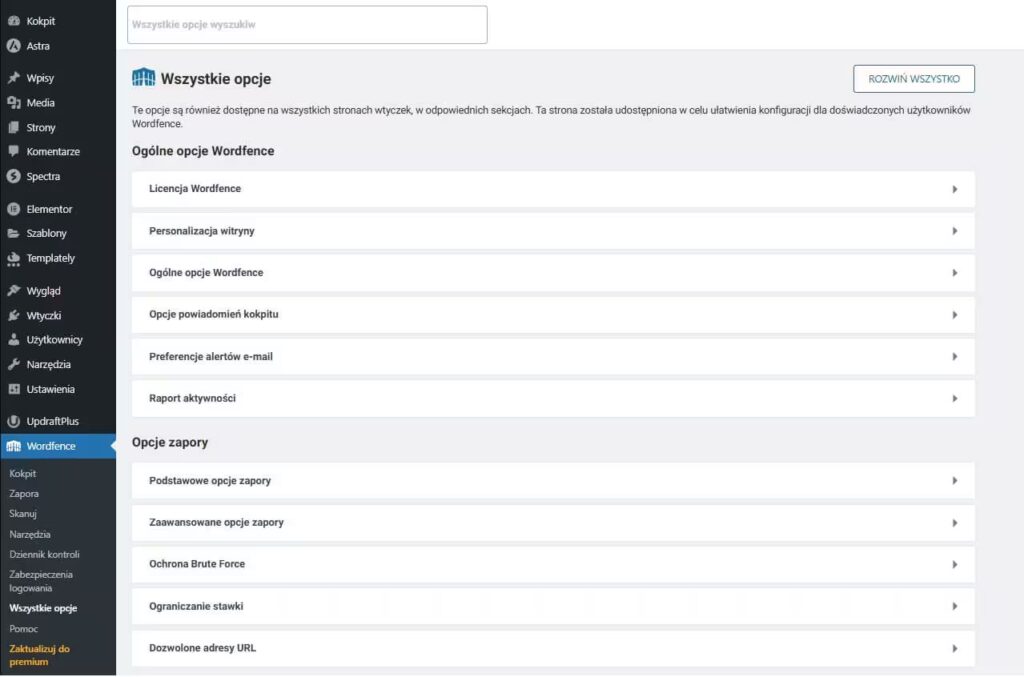The image size is (1024, 677).
Task: Expand Dozwolone adresy URL arrow
Action: (x=955, y=648)
